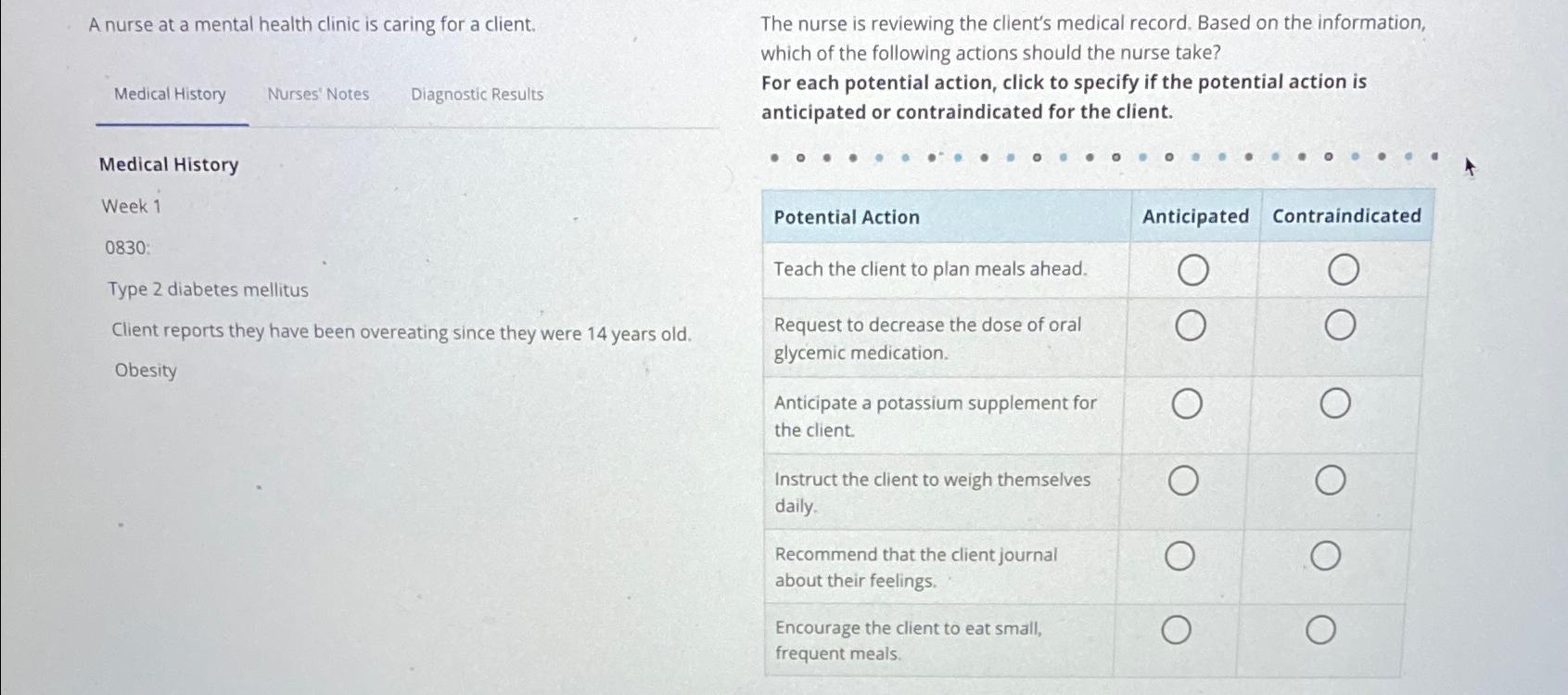Choose Anticipated for potassium supplement
Viewport: 1568px width, 695px height.
coord(1188,405)
